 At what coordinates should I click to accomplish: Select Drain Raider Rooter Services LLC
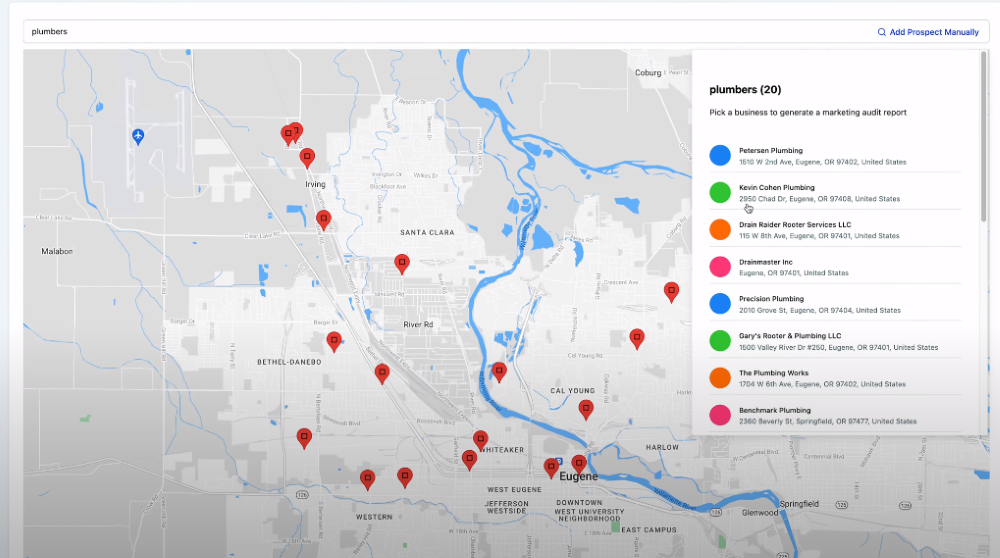[x=835, y=230]
